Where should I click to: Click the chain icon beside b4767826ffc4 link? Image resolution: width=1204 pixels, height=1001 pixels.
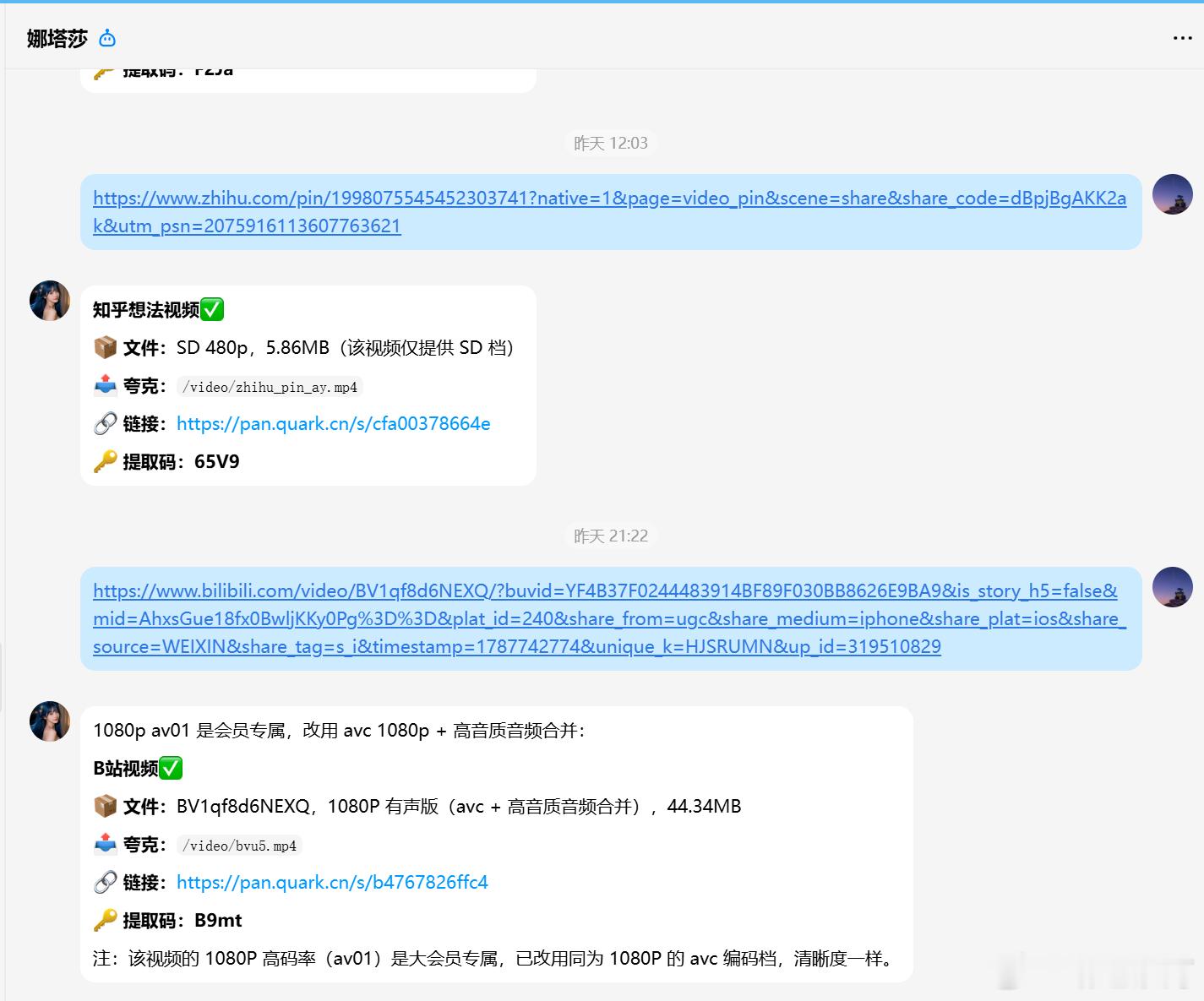105,883
